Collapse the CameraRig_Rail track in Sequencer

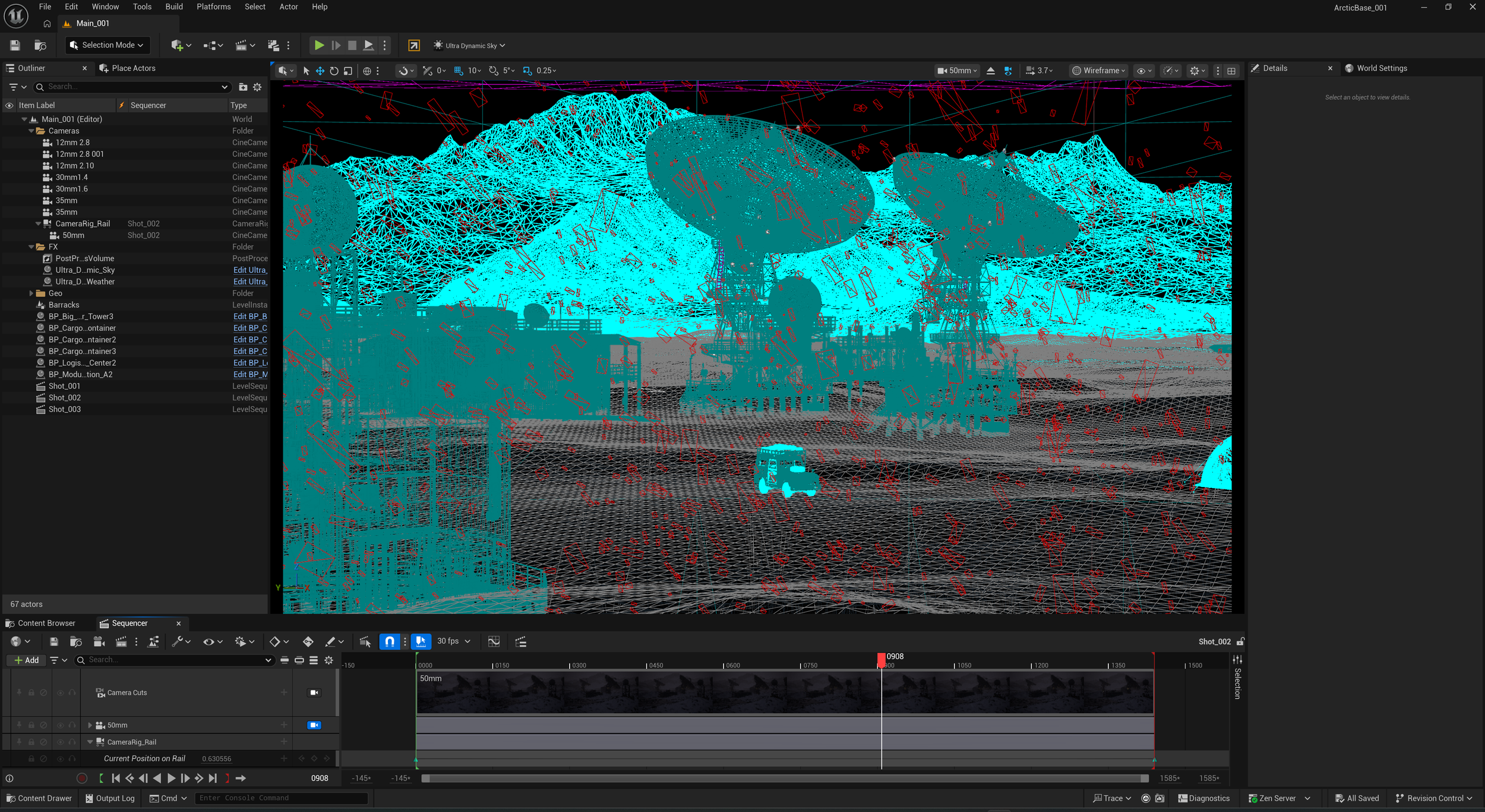pos(90,742)
